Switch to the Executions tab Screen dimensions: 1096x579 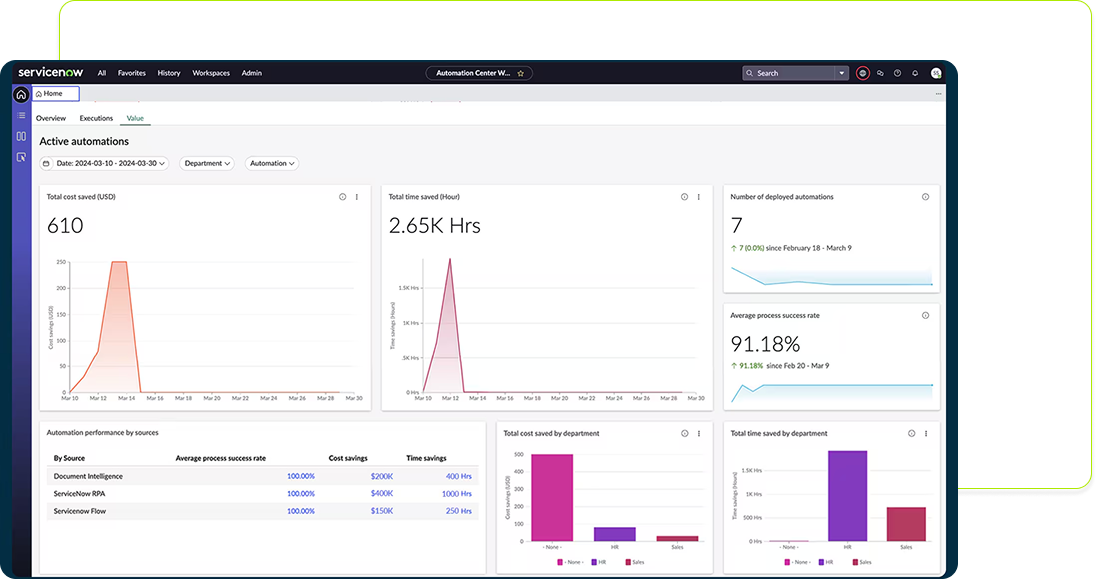point(96,118)
